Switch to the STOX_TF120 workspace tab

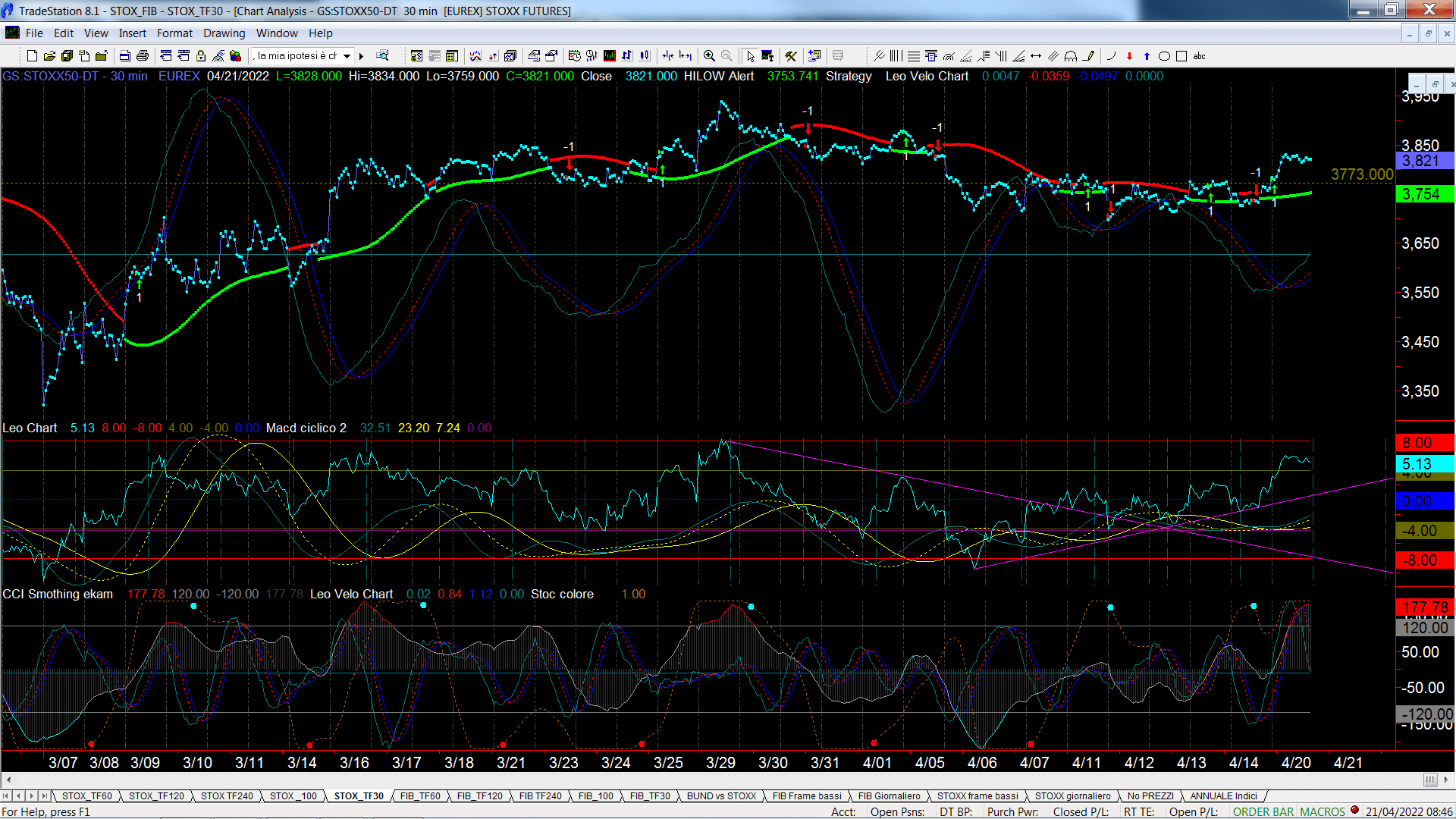pyautogui.click(x=156, y=796)
